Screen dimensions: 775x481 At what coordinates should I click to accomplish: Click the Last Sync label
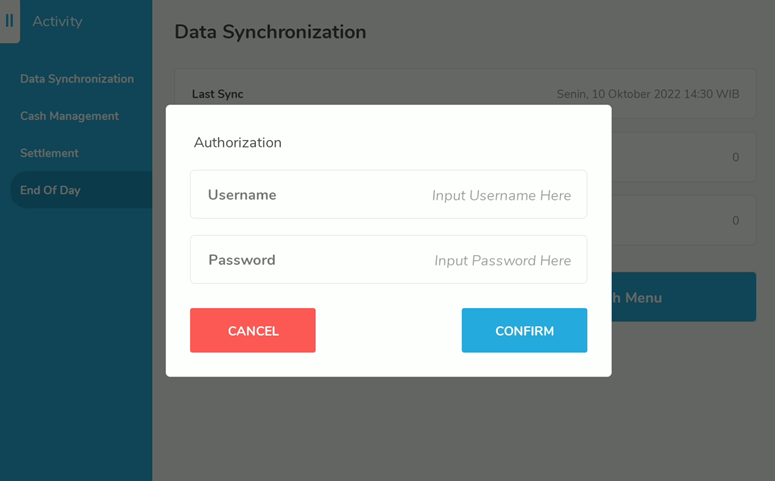tap(217, 94)
